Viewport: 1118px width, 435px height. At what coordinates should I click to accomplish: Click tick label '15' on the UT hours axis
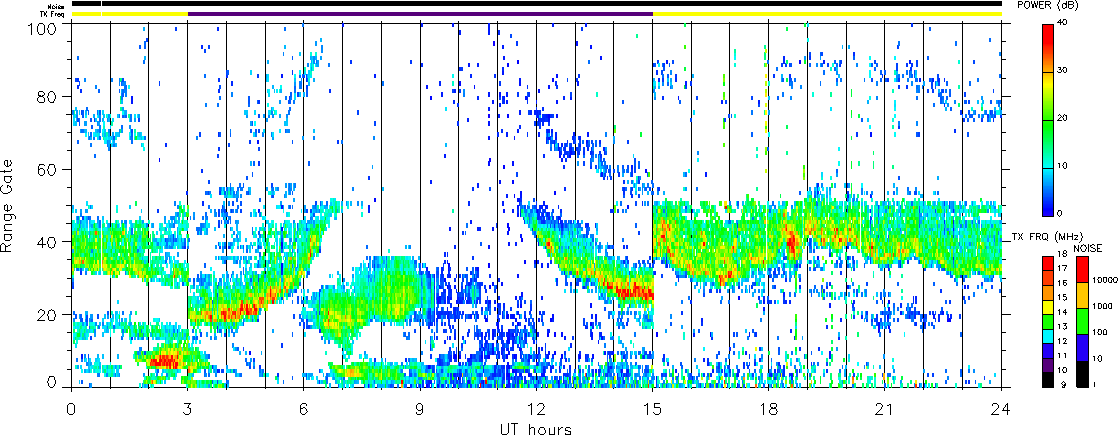pos(652,409)
